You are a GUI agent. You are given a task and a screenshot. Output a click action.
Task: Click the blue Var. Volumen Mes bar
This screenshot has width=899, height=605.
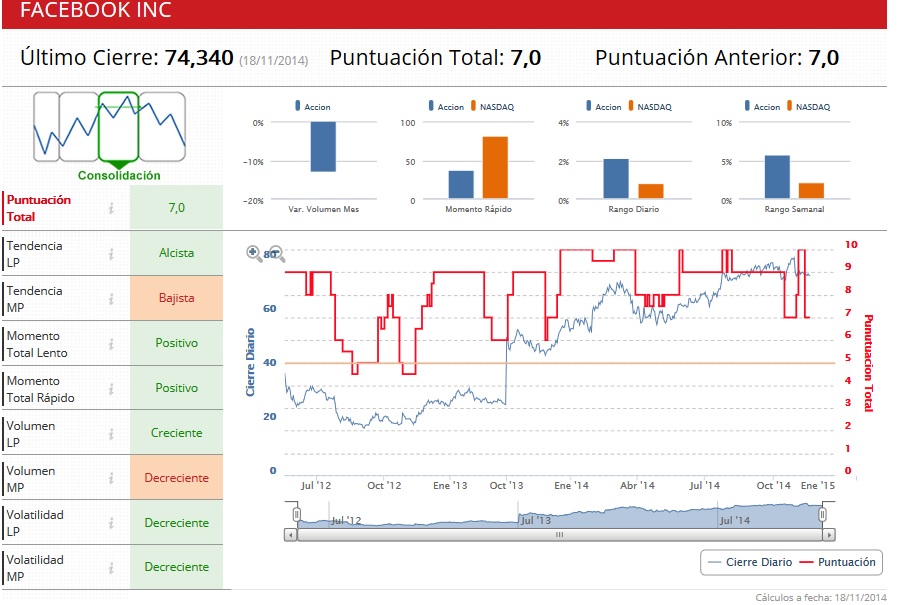click(x=323, y=147)
